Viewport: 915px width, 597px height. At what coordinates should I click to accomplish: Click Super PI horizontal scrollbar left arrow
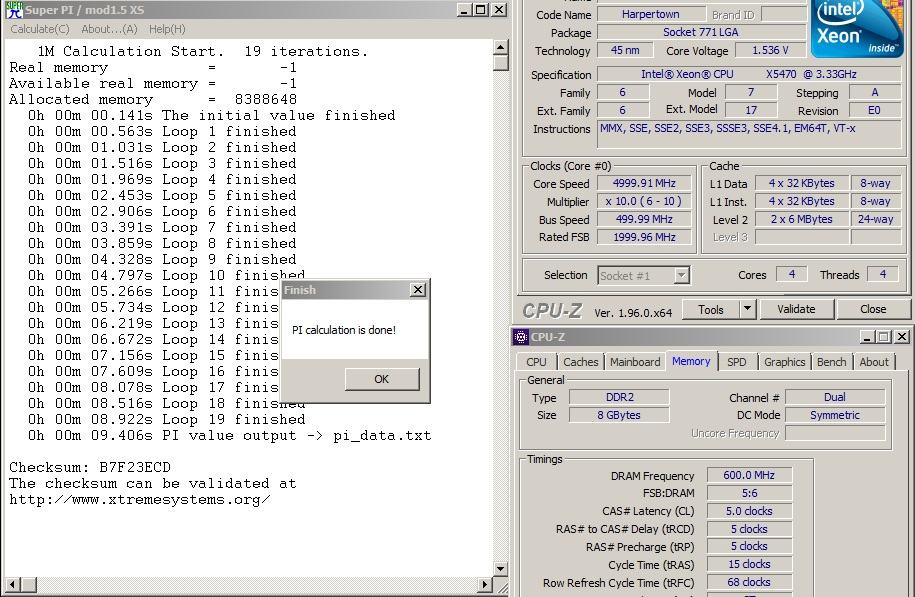pyautogui.click(x=13, y=584)
